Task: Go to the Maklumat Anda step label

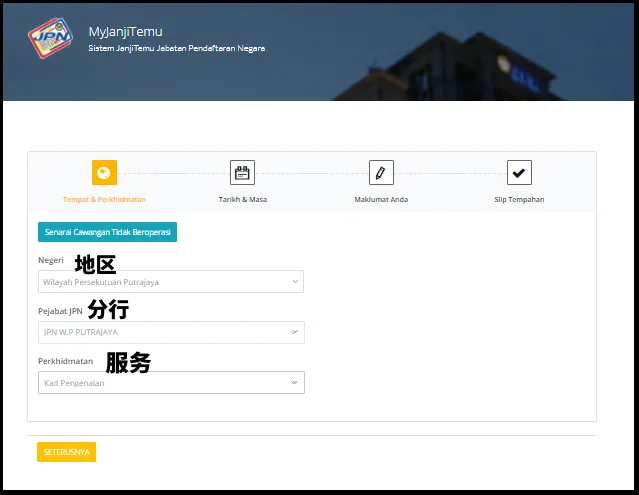Action: click(x=380, y=200)
